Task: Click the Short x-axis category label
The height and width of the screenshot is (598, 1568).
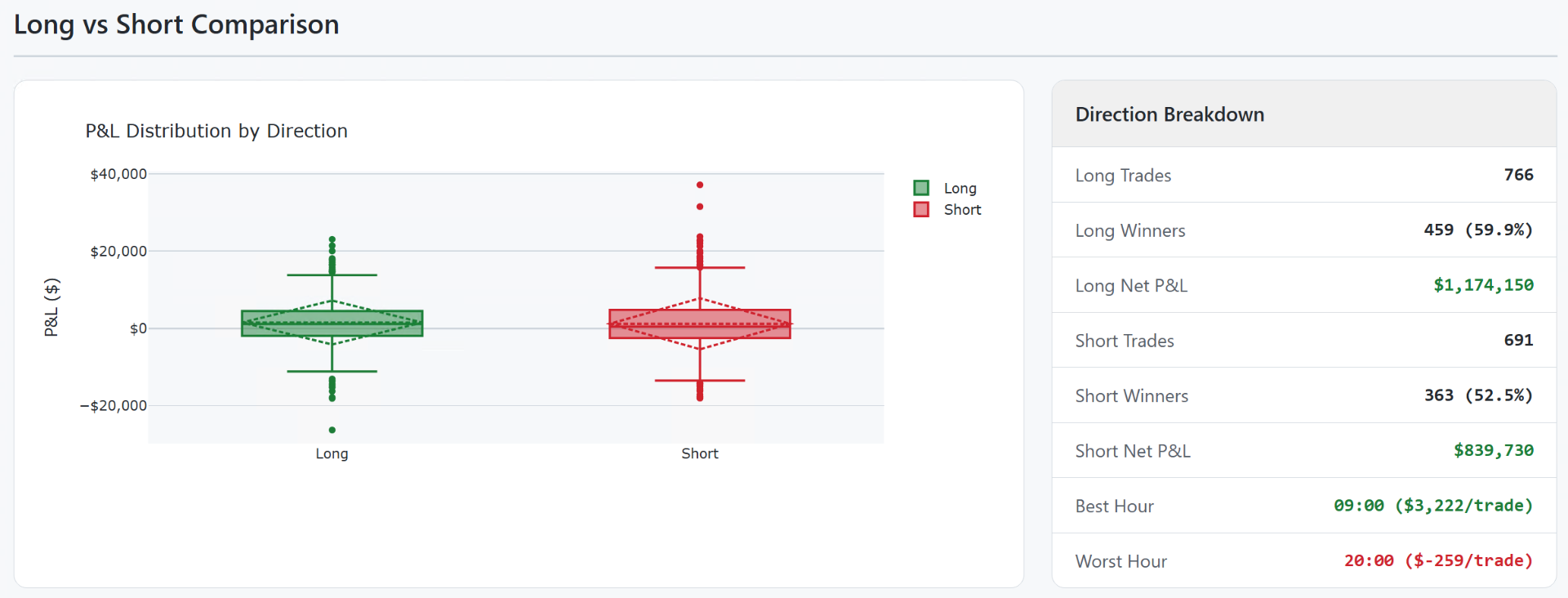Action: pos(700,453)
